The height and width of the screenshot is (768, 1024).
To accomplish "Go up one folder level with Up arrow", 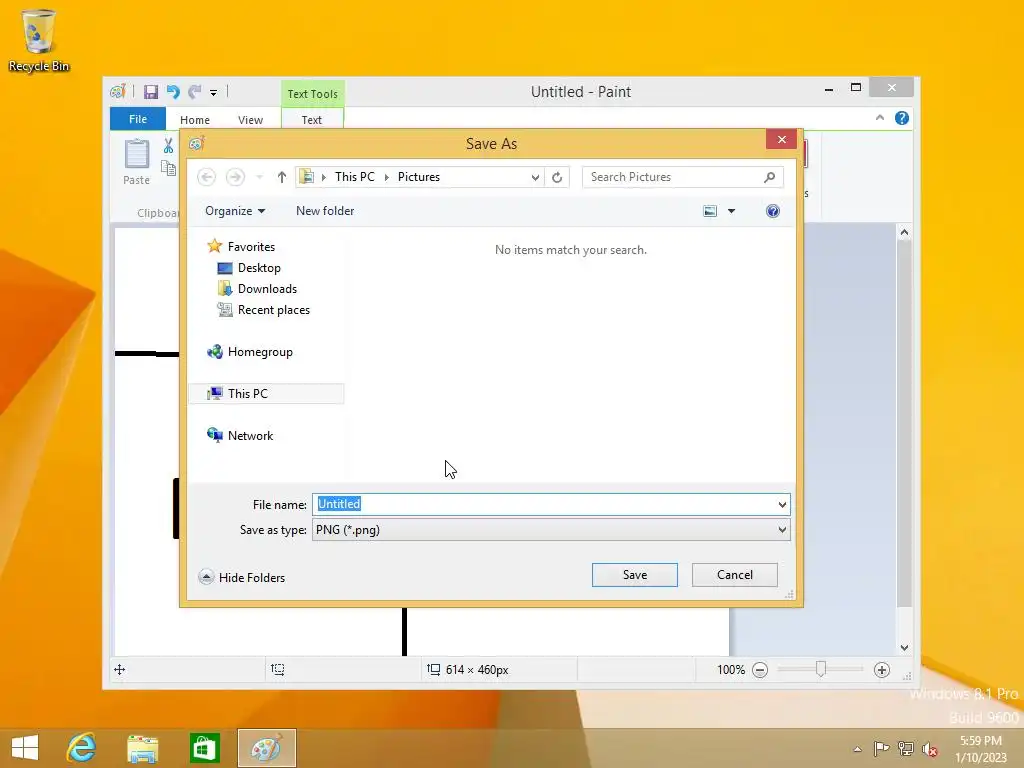I will pos(281,177).
